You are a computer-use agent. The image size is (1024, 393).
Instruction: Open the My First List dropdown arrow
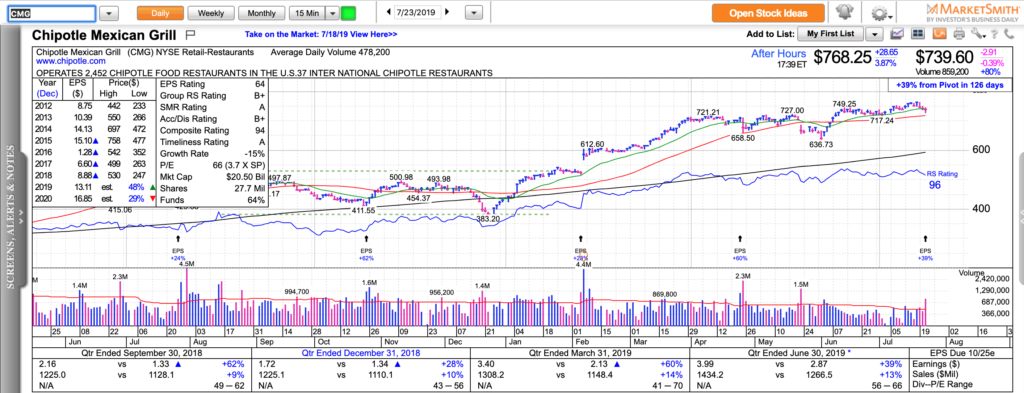point(875,33)
